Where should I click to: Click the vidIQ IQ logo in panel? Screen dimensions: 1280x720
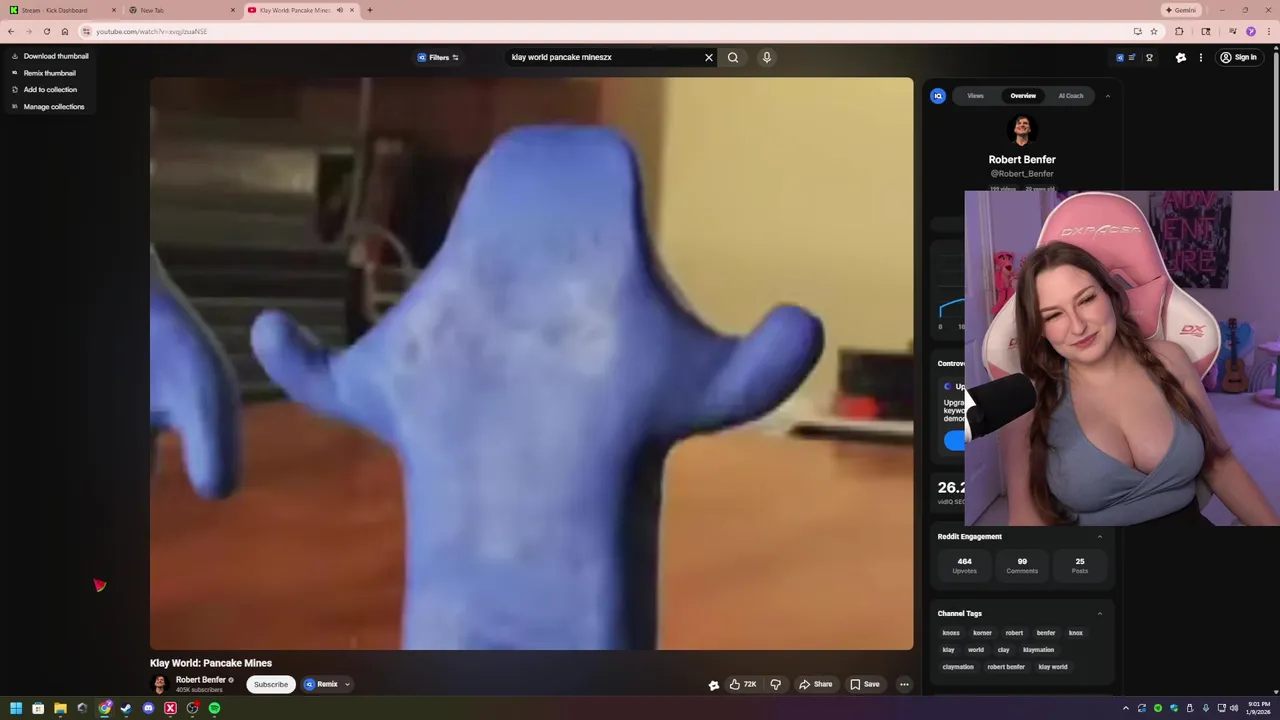point(938,96)
